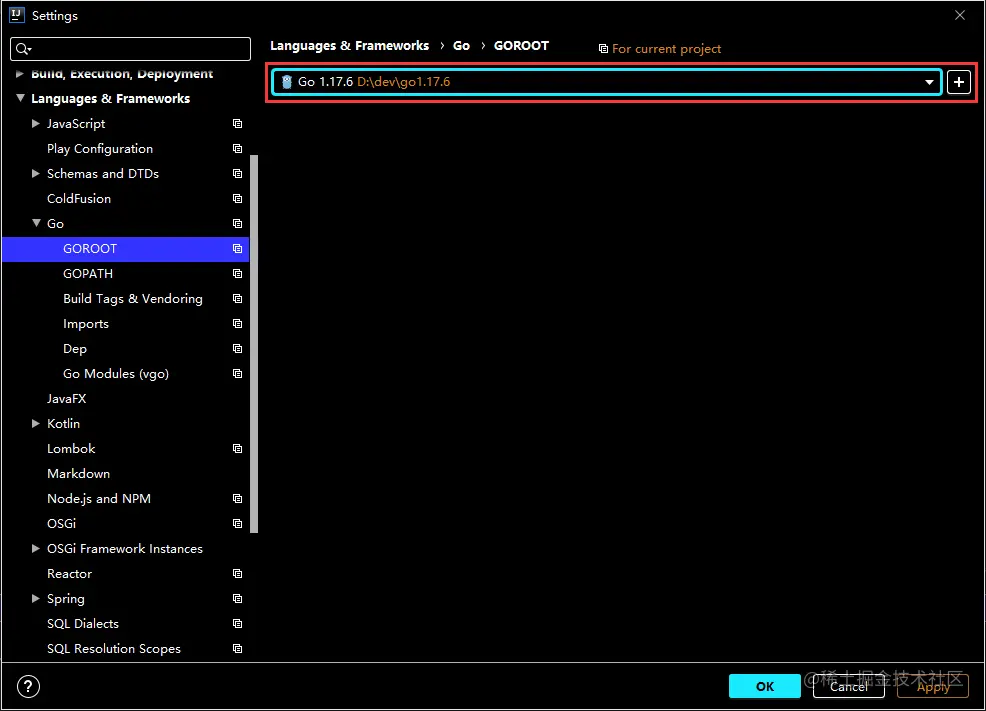Click the project icon beside Go Modules (vgo)

(237, 373)
